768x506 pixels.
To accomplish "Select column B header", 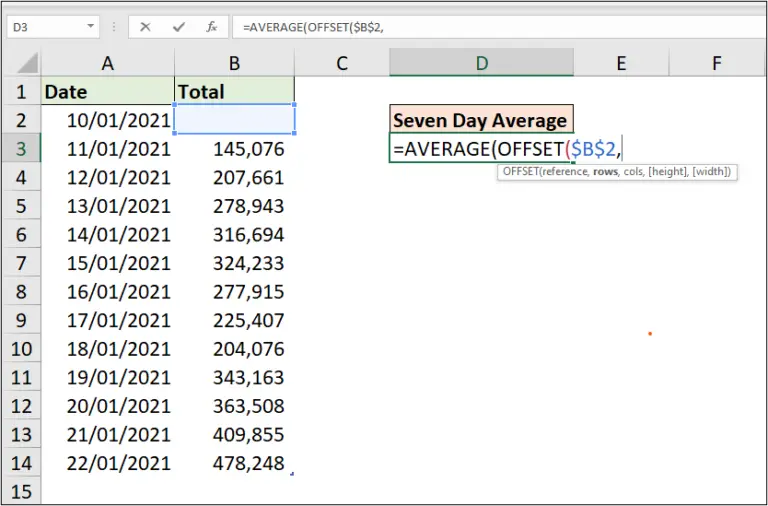I will 234,63.
